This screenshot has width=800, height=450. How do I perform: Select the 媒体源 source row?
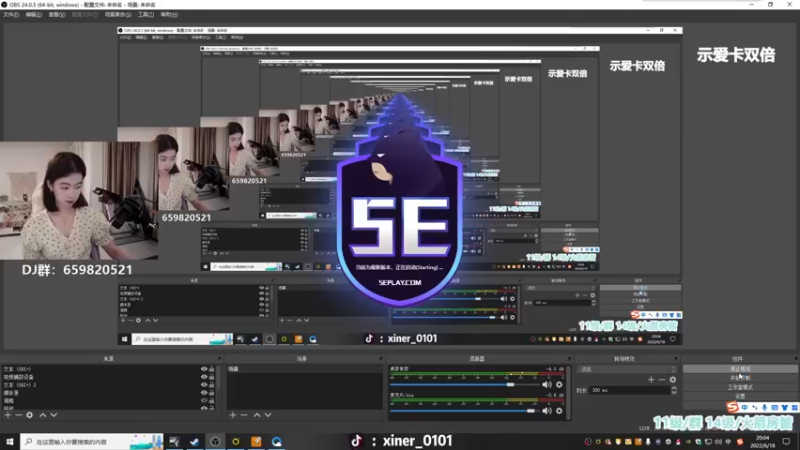[100, 393]
